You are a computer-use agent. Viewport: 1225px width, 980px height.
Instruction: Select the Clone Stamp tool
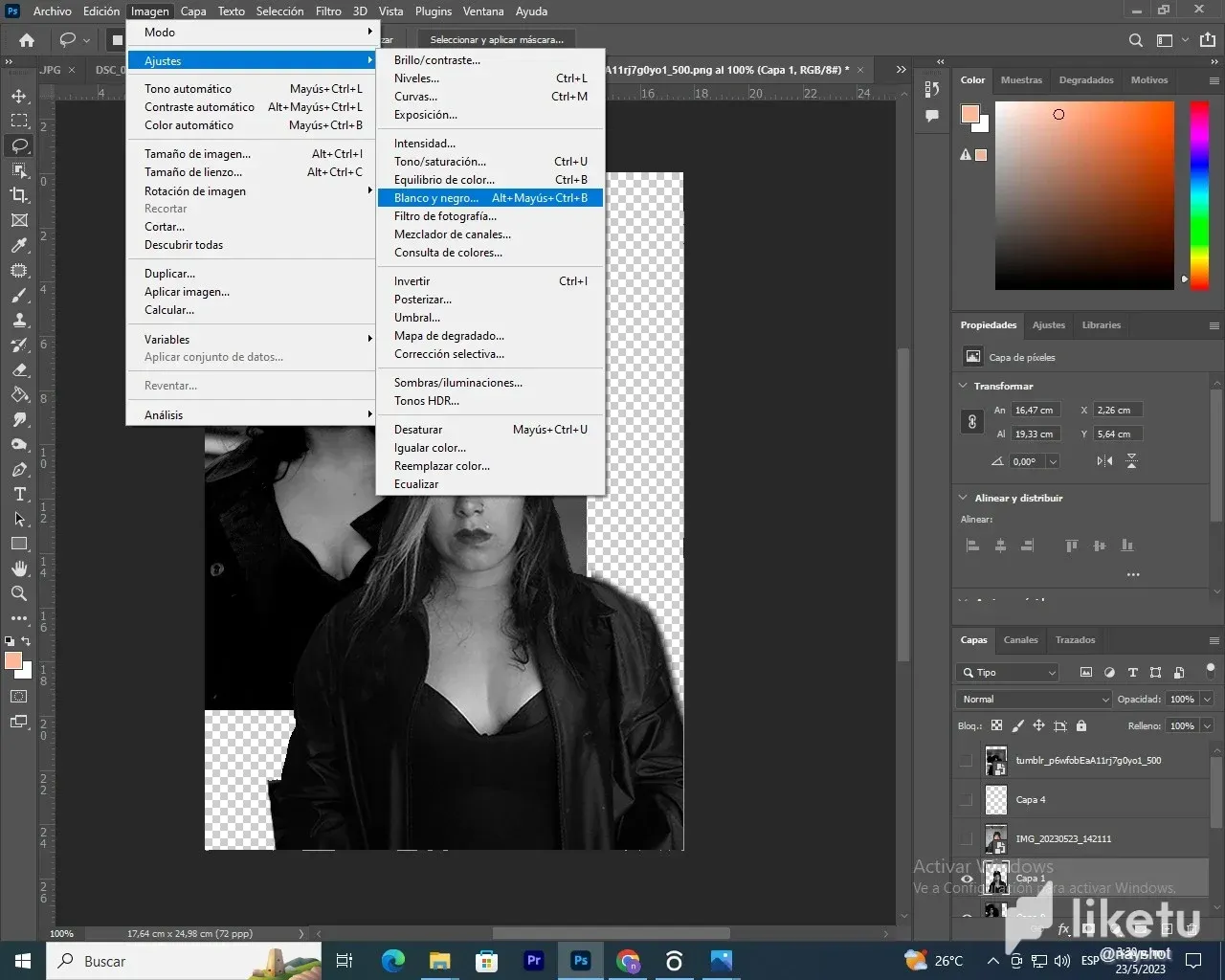point(19,320)
